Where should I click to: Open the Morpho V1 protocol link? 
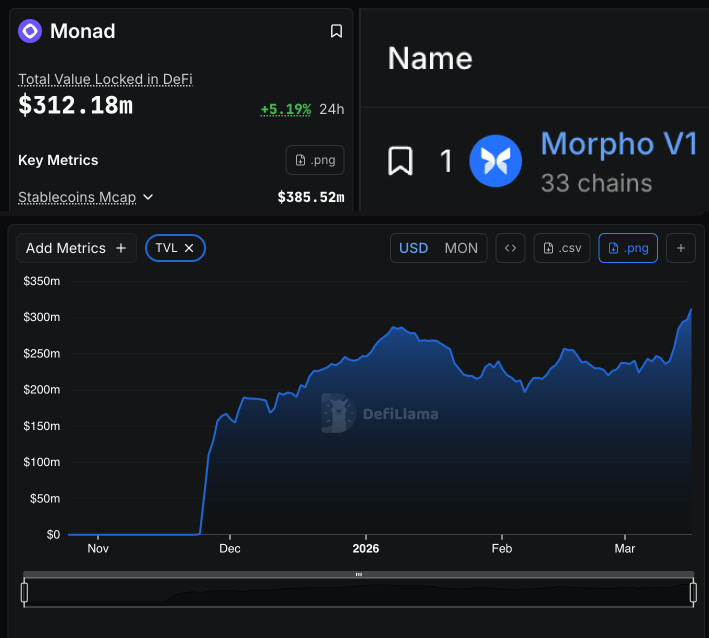click(619, 144)
